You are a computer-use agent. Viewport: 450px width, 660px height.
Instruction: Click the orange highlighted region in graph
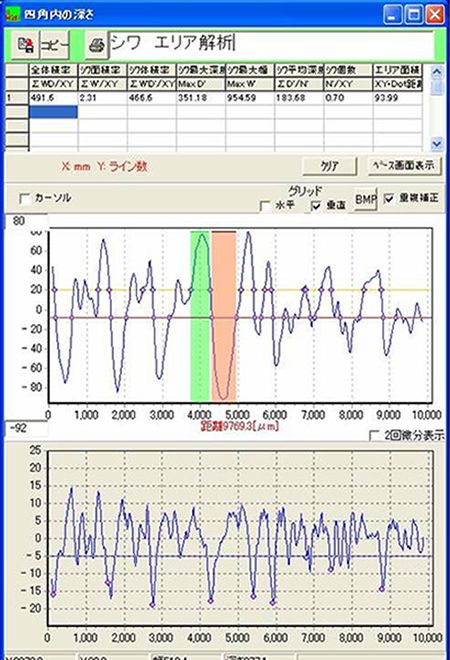tap(224, 316)
